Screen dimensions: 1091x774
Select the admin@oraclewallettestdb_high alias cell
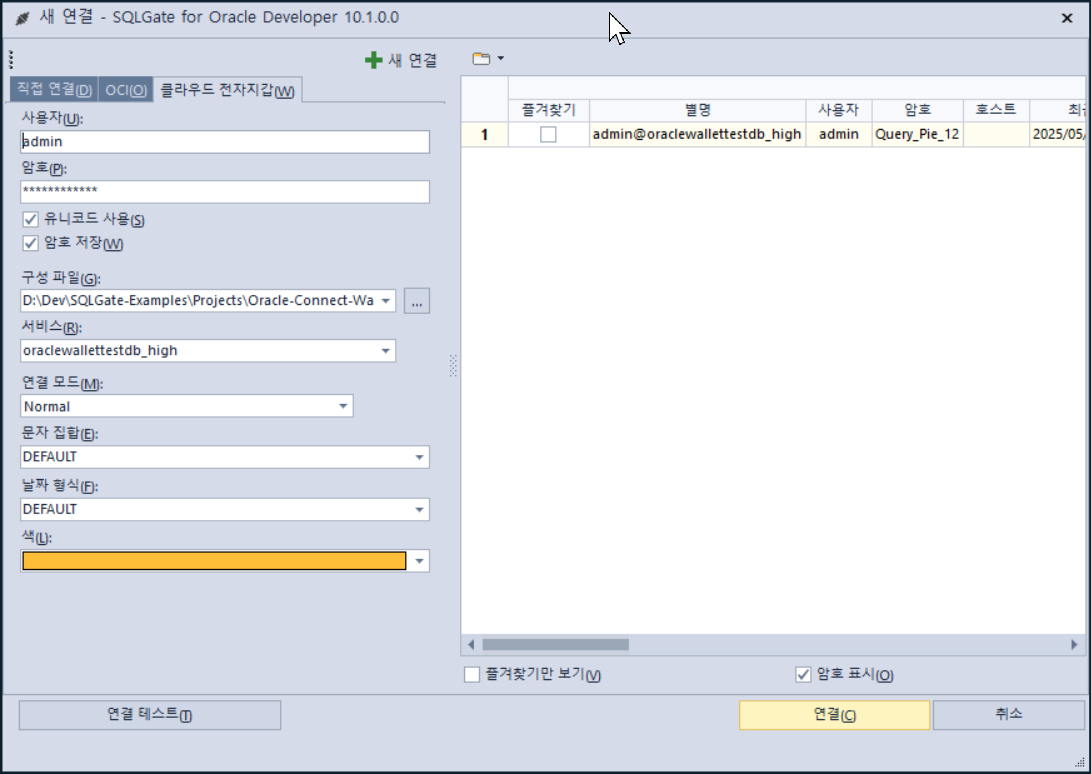tap(697, 134)
